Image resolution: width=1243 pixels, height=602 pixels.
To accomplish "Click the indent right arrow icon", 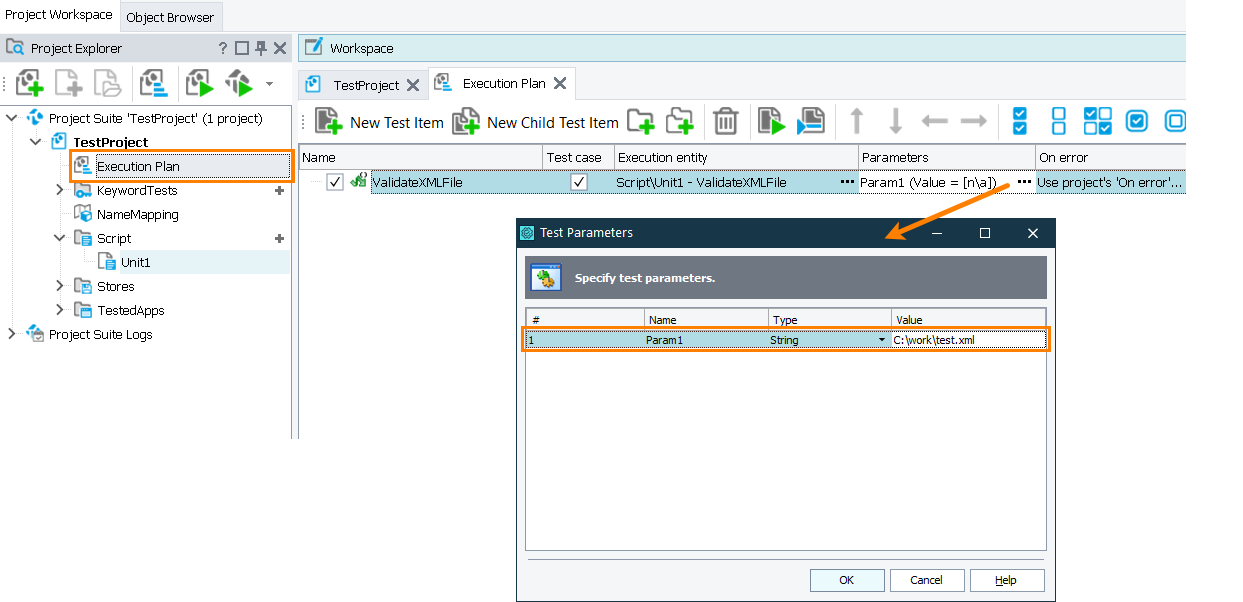I will pos(973,122).
